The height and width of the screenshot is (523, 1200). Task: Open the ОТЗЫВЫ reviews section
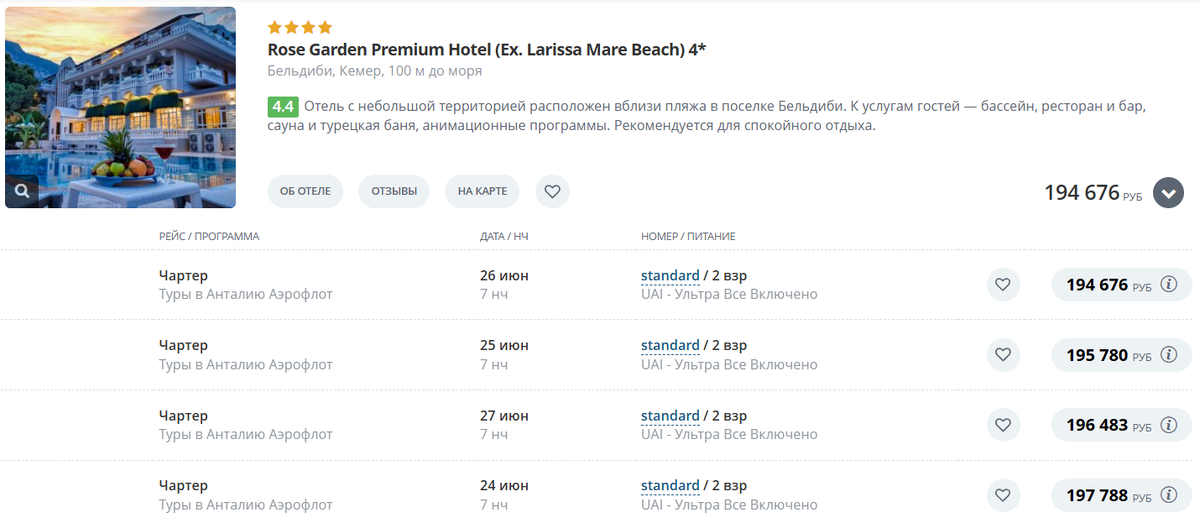[394, 191]
